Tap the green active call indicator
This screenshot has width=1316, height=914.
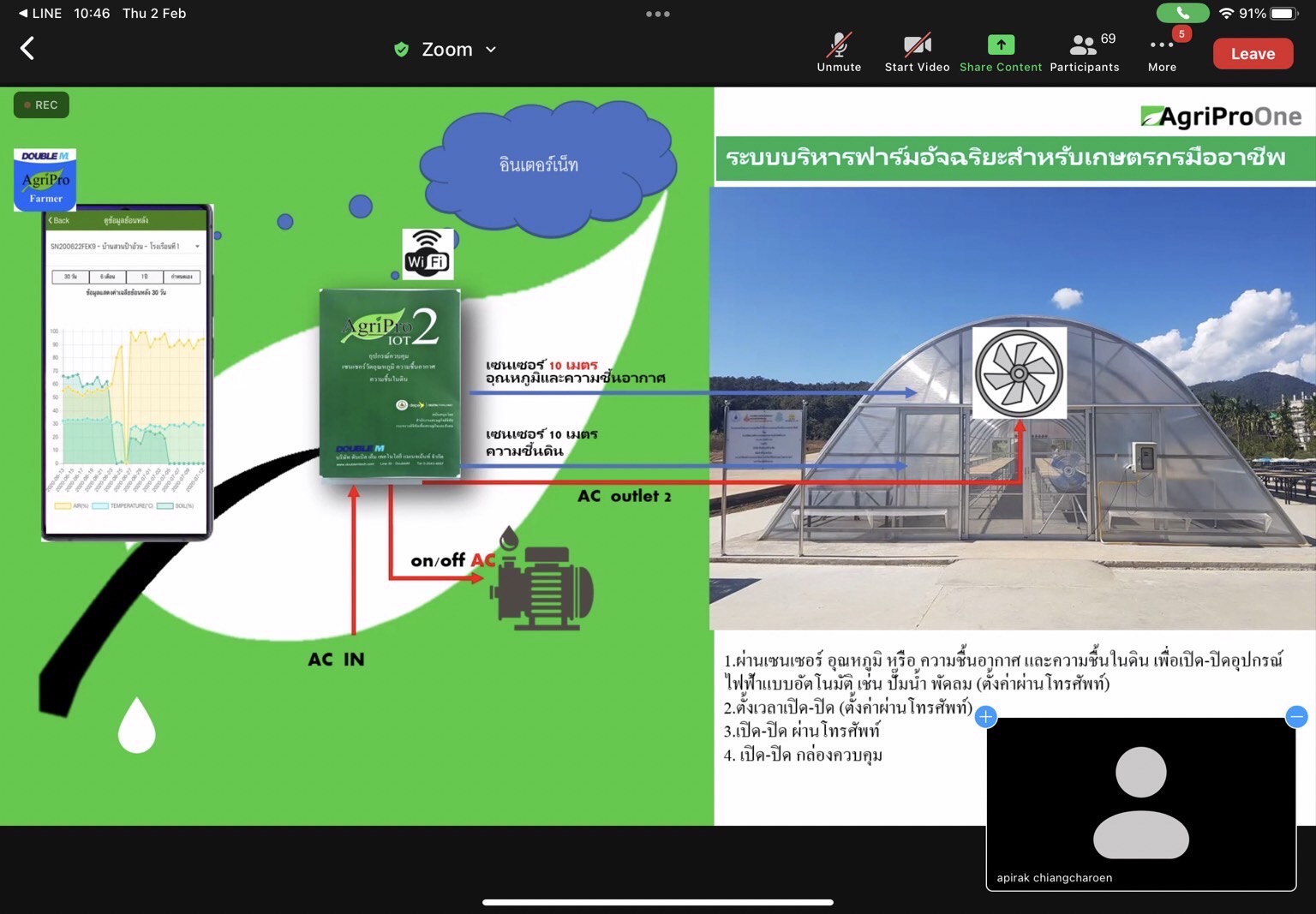coord(1182,13)
